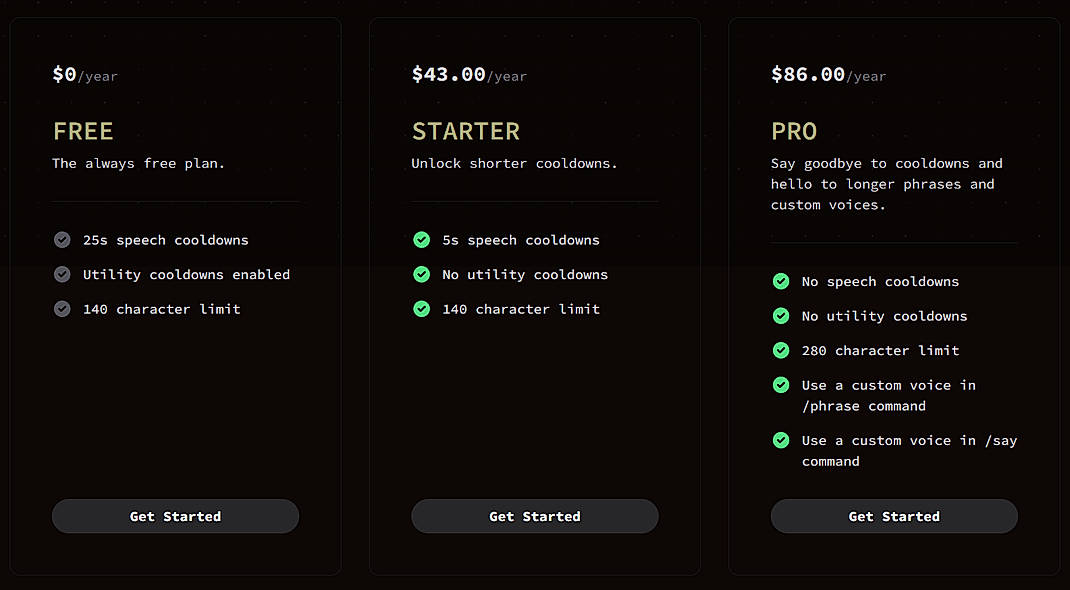
Task: Click Get Started under the STARTER plan
Action: pos(534,516)
